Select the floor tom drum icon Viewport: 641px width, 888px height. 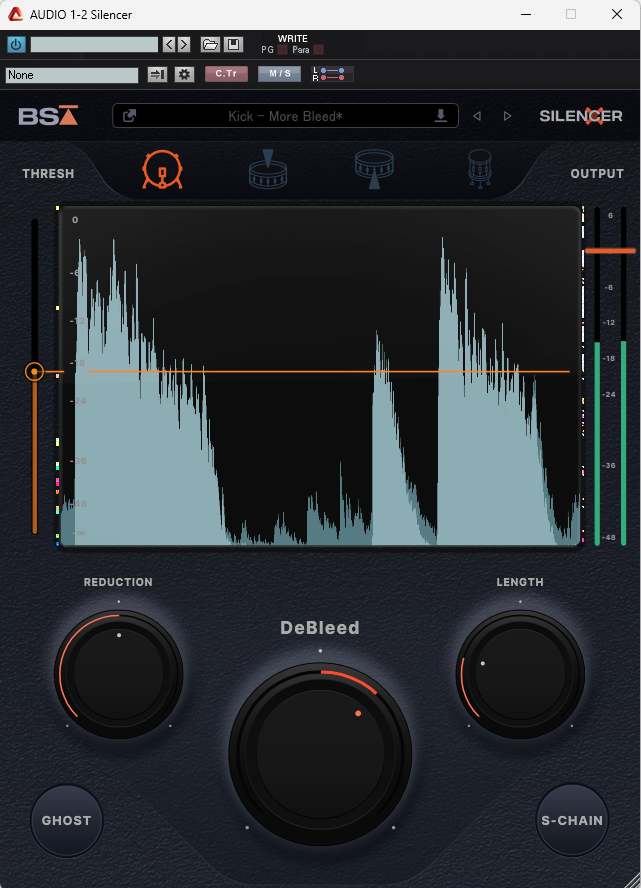(x=480, y=169)
